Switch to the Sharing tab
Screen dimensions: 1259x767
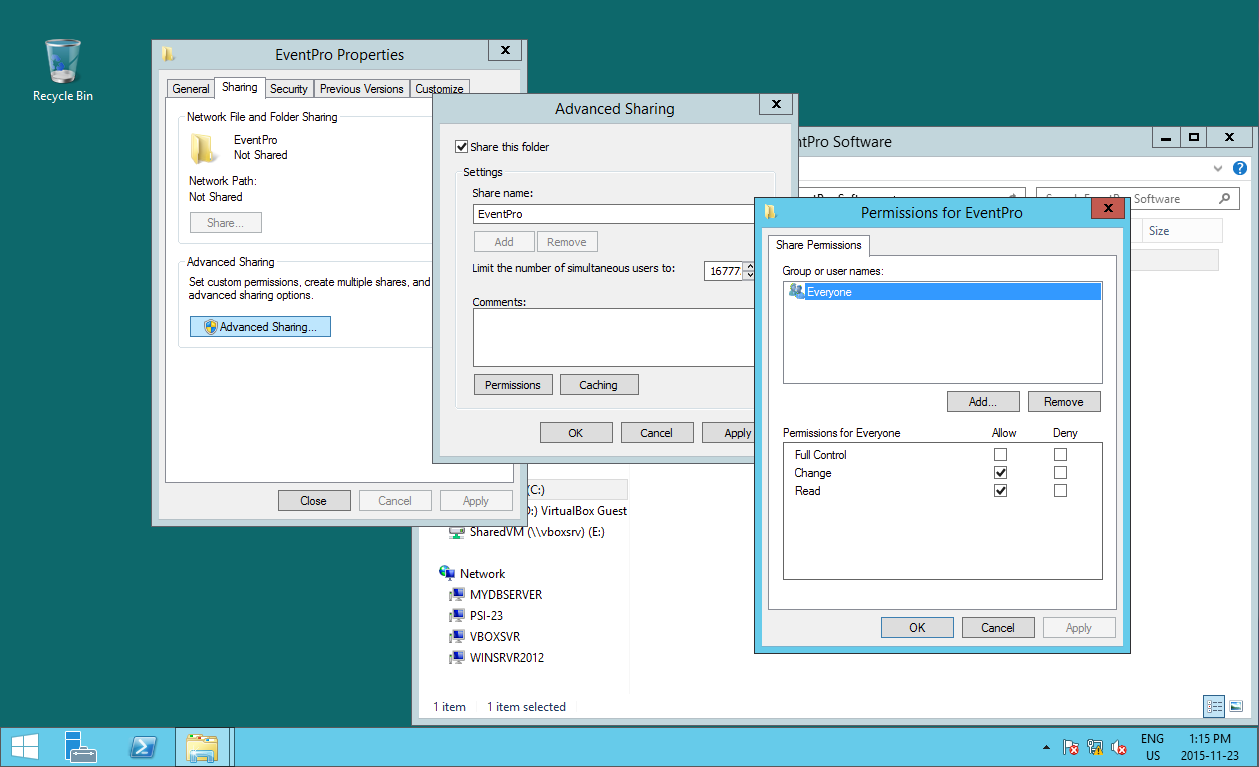click(x=240, y=88)
